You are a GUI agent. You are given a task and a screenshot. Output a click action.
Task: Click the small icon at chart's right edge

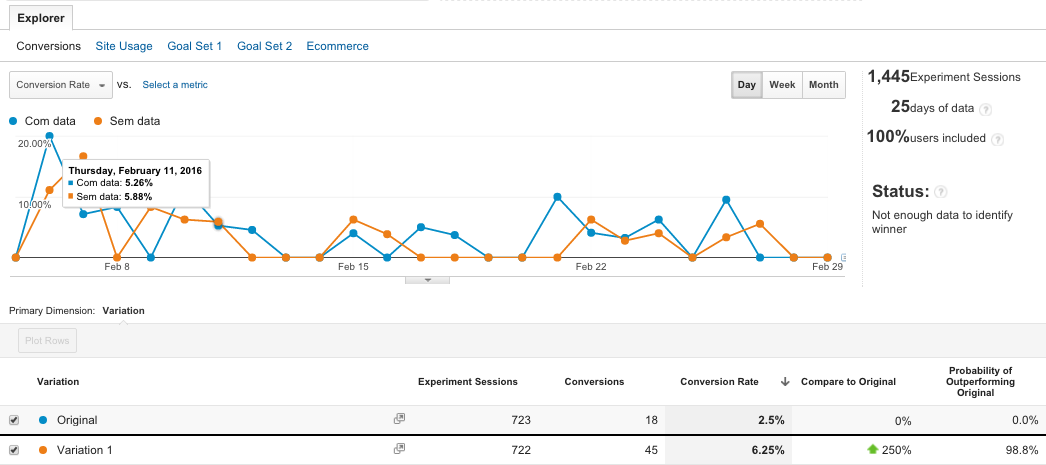843,257
